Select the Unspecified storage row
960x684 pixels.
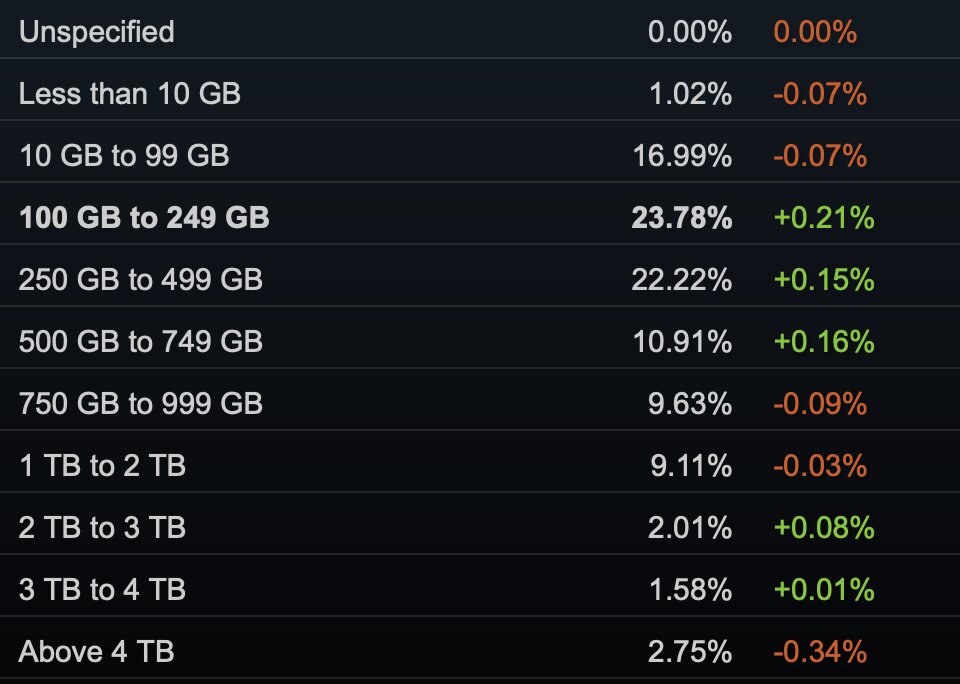click(480, 30)
